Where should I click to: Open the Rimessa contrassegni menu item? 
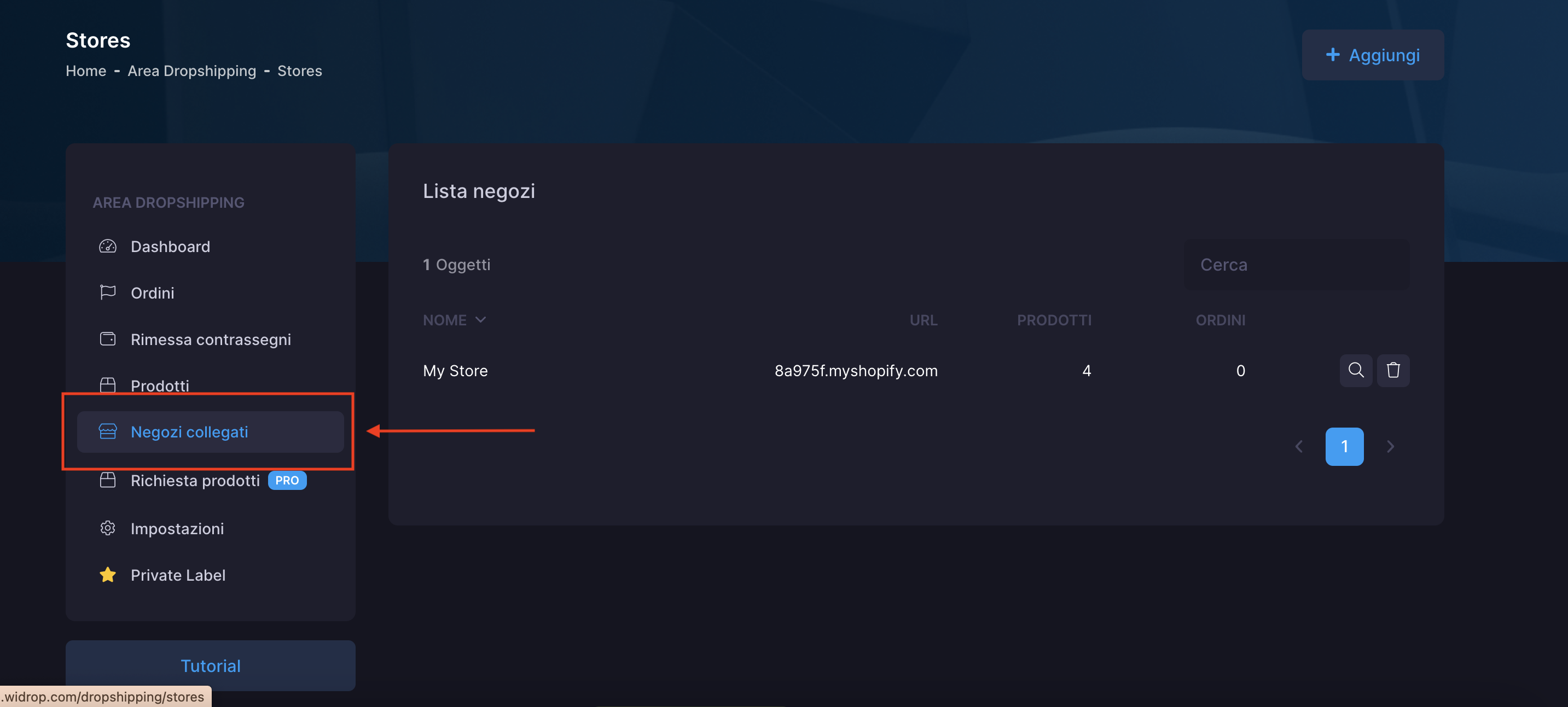point(211,339)
